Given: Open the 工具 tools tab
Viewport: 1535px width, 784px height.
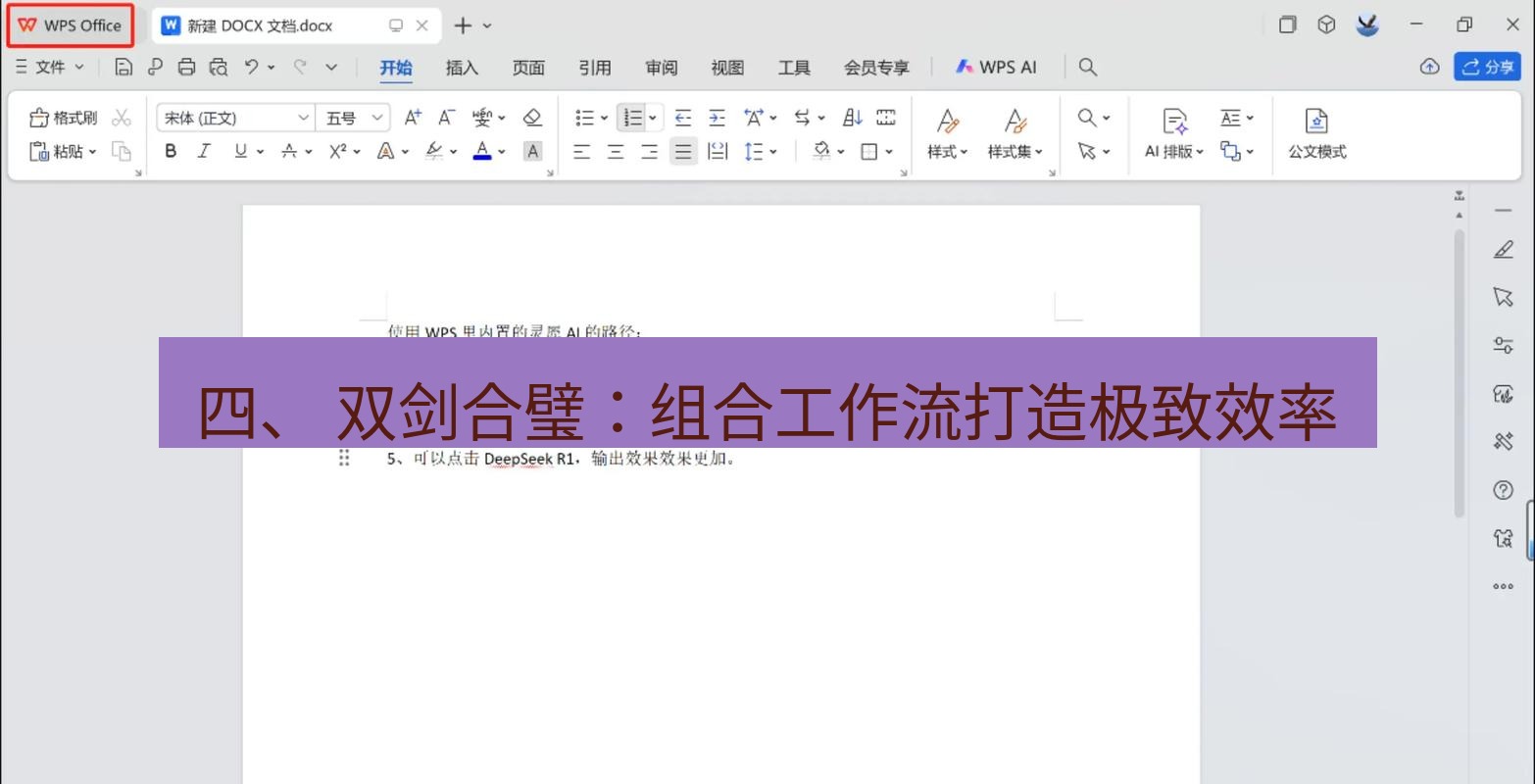Looking at the screenshot, I should [794, 67].
